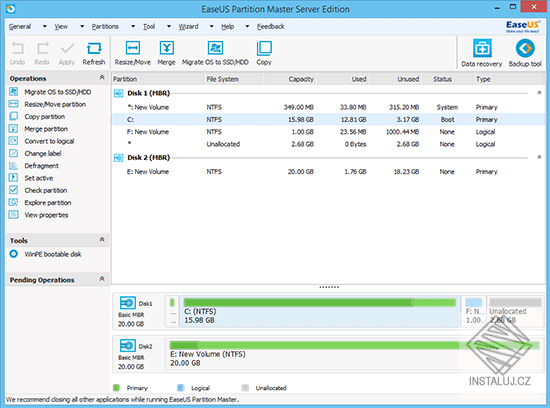Image resolution: width=550 pixels, height=408 pixels.
Task: Select Unallocated block in Disk1 map
Action: coord(515,312)
